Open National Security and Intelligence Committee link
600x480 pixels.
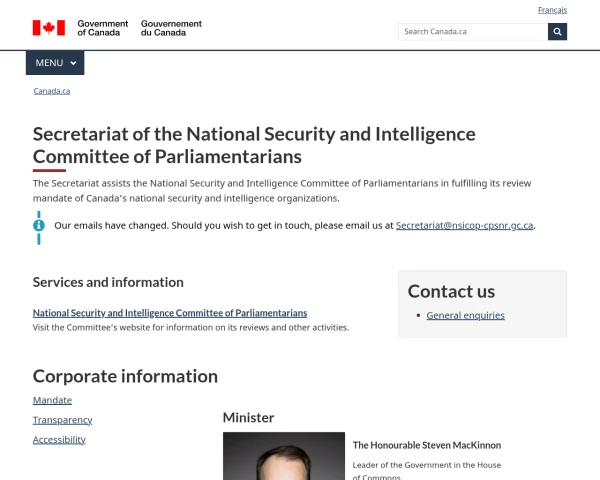point(170,313)
